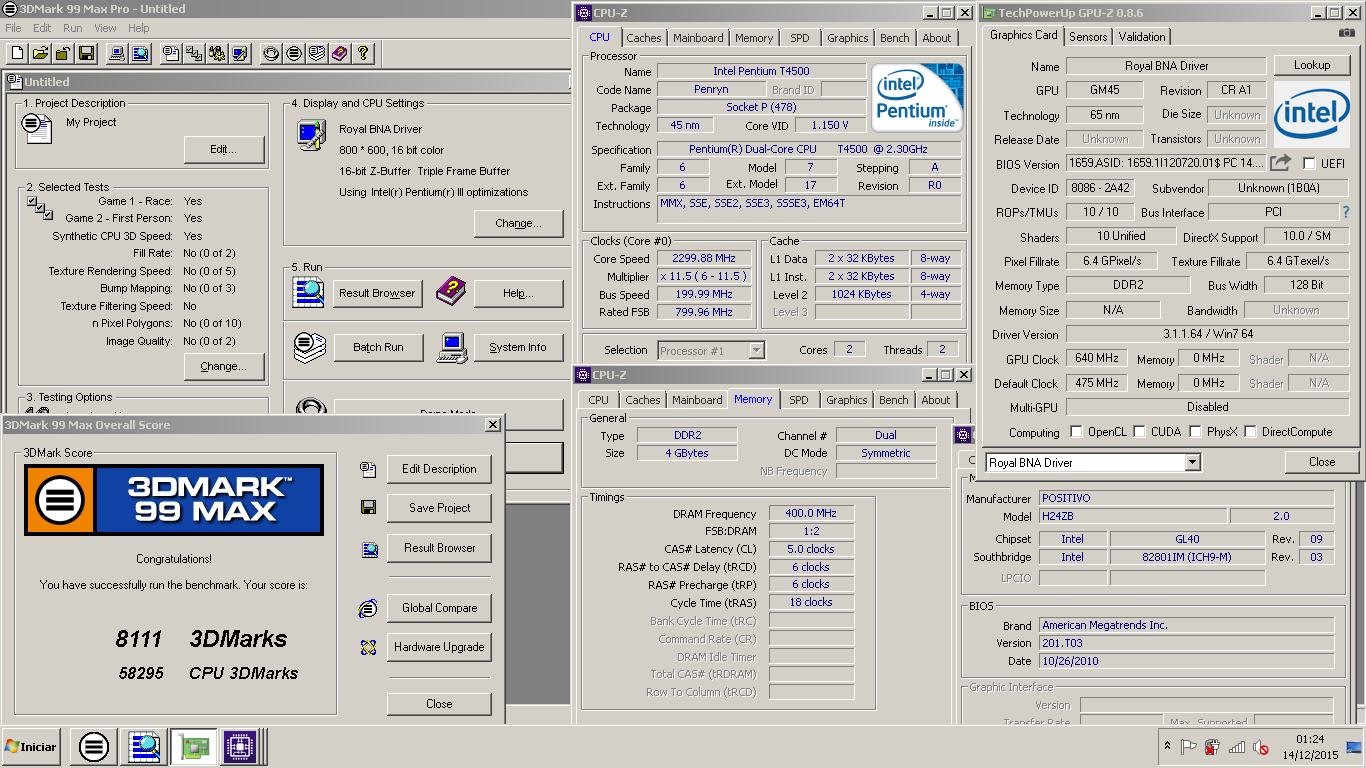Click the Selected Tests checkmarks toolbar icon
The height and width of the screenshot is (768, 1366).
[194, 53]
